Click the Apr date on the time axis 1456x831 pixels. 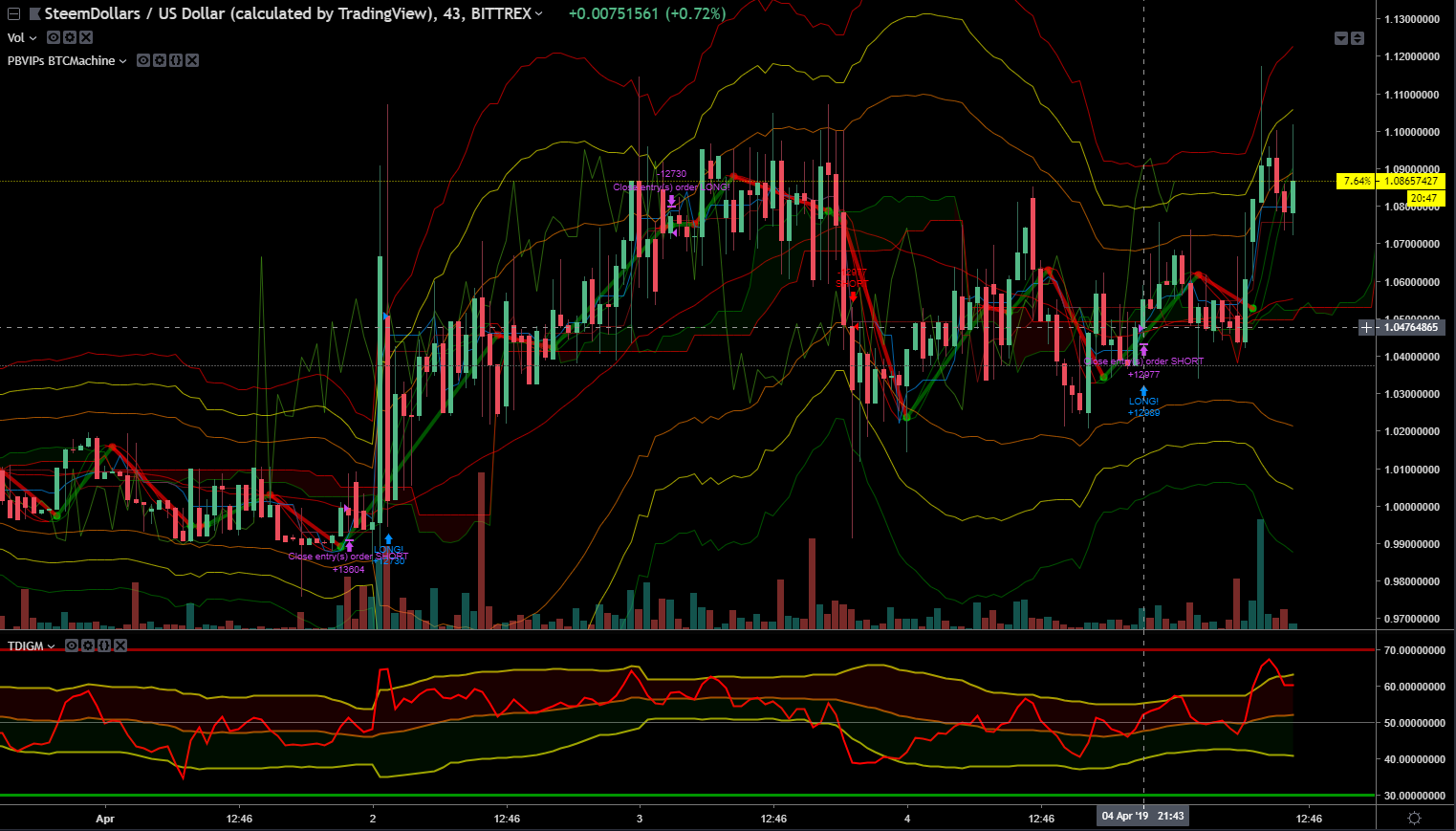[105, 819]
